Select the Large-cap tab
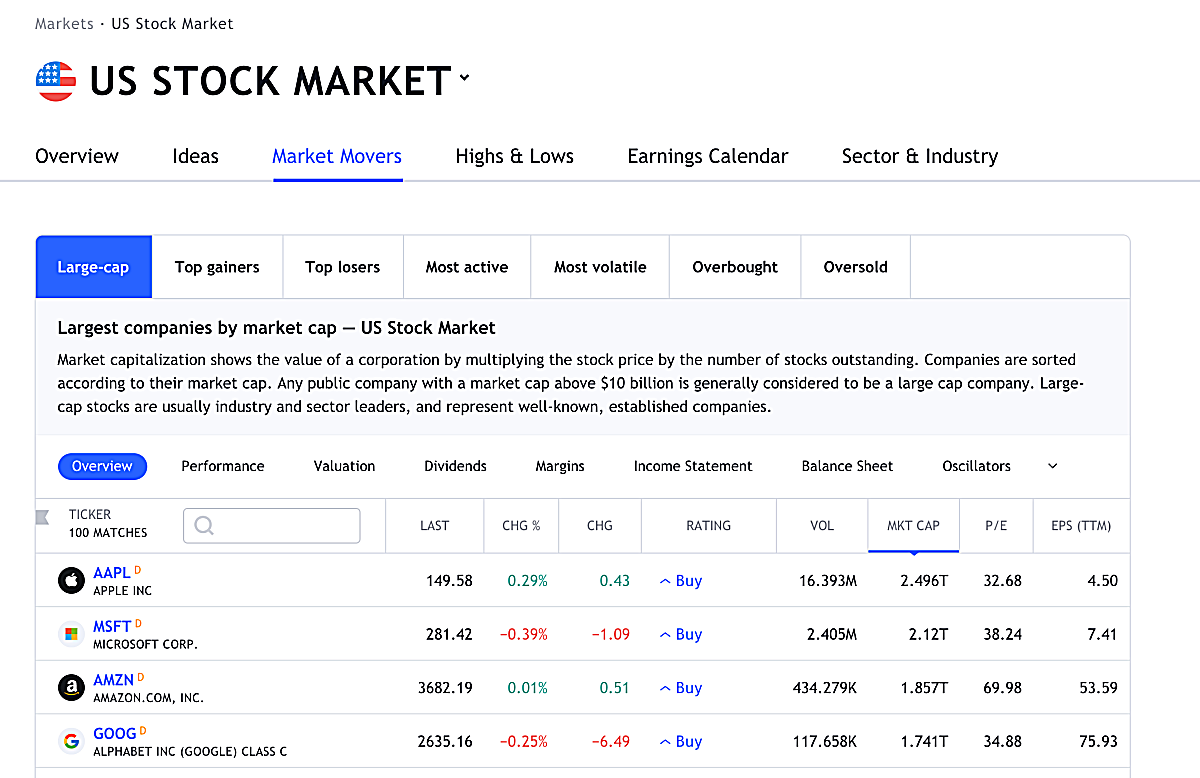 click(x=93, y=267)
